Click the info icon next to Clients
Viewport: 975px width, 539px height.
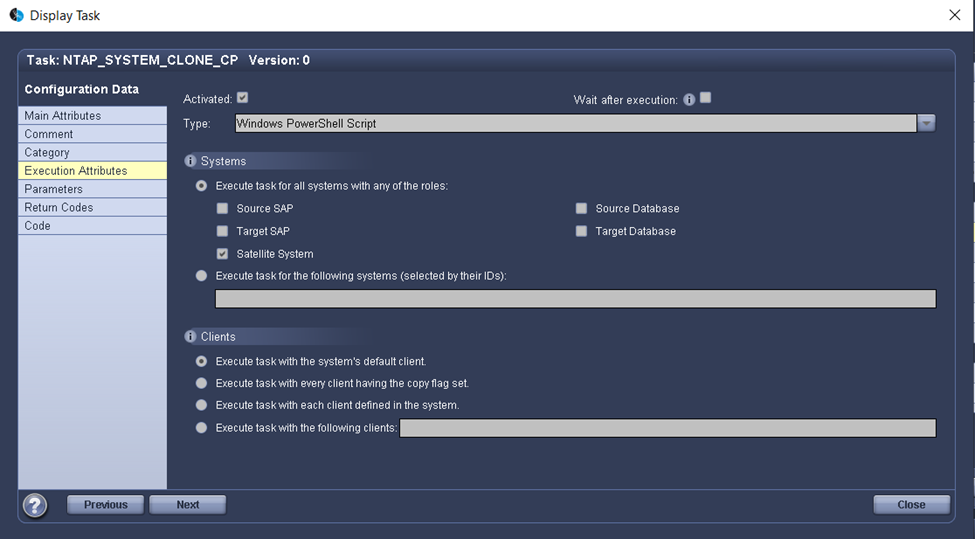pyautogui.click(x=190, y=337)
